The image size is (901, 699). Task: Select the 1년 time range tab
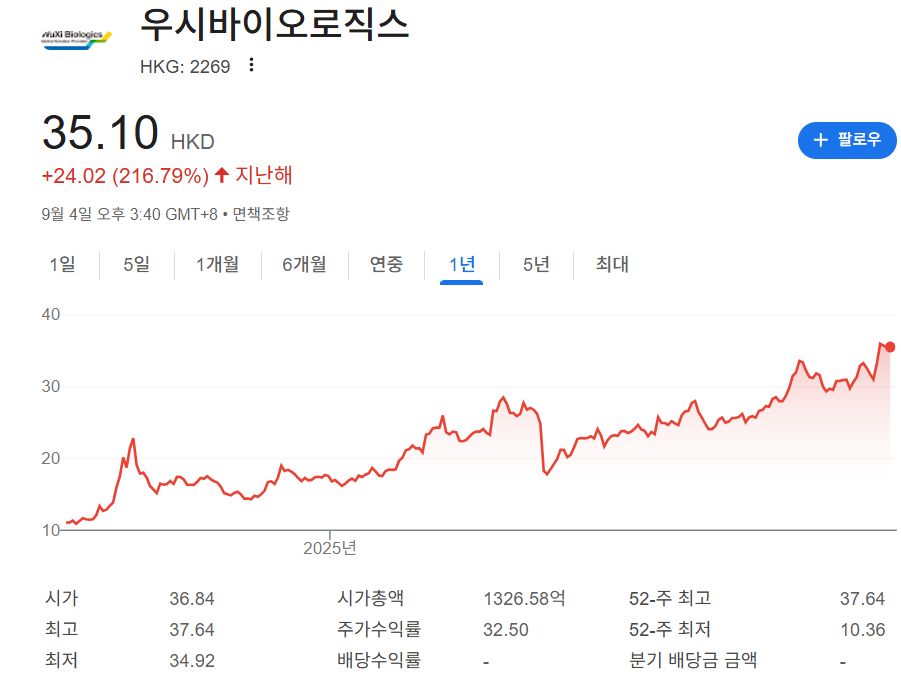point(461,264)
